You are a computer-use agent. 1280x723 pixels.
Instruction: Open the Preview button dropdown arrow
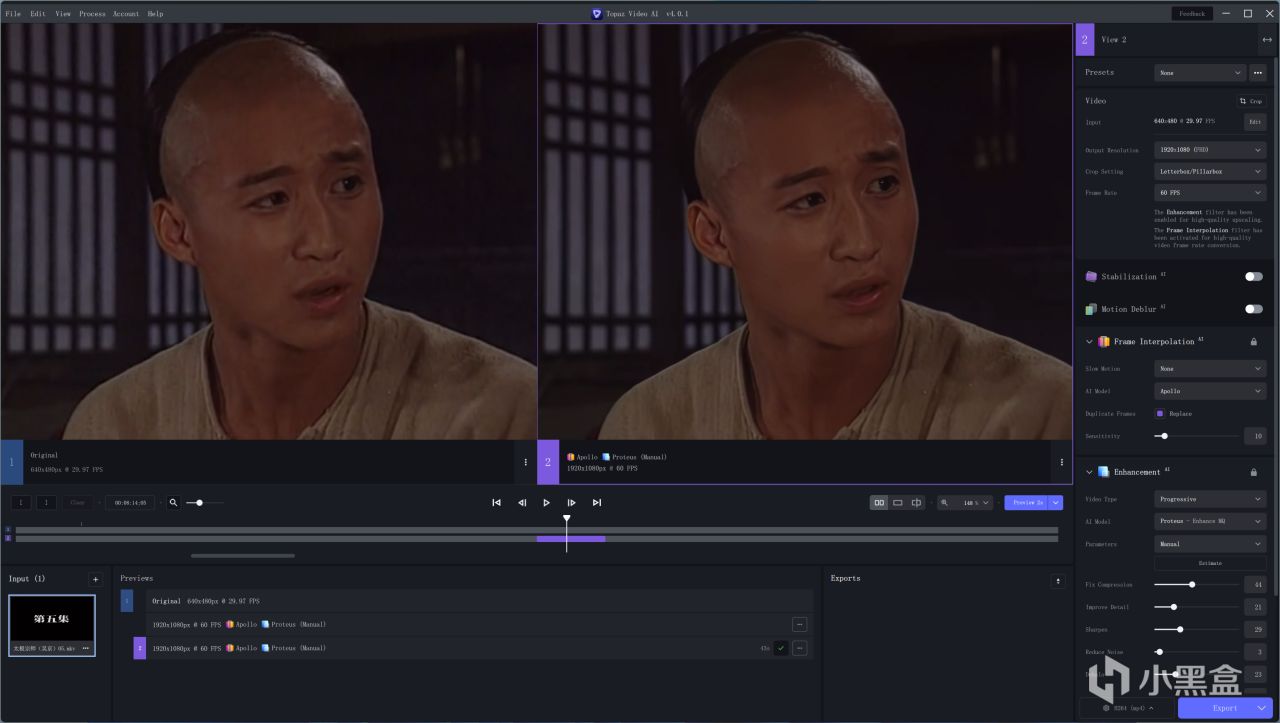click(1056, 503)
